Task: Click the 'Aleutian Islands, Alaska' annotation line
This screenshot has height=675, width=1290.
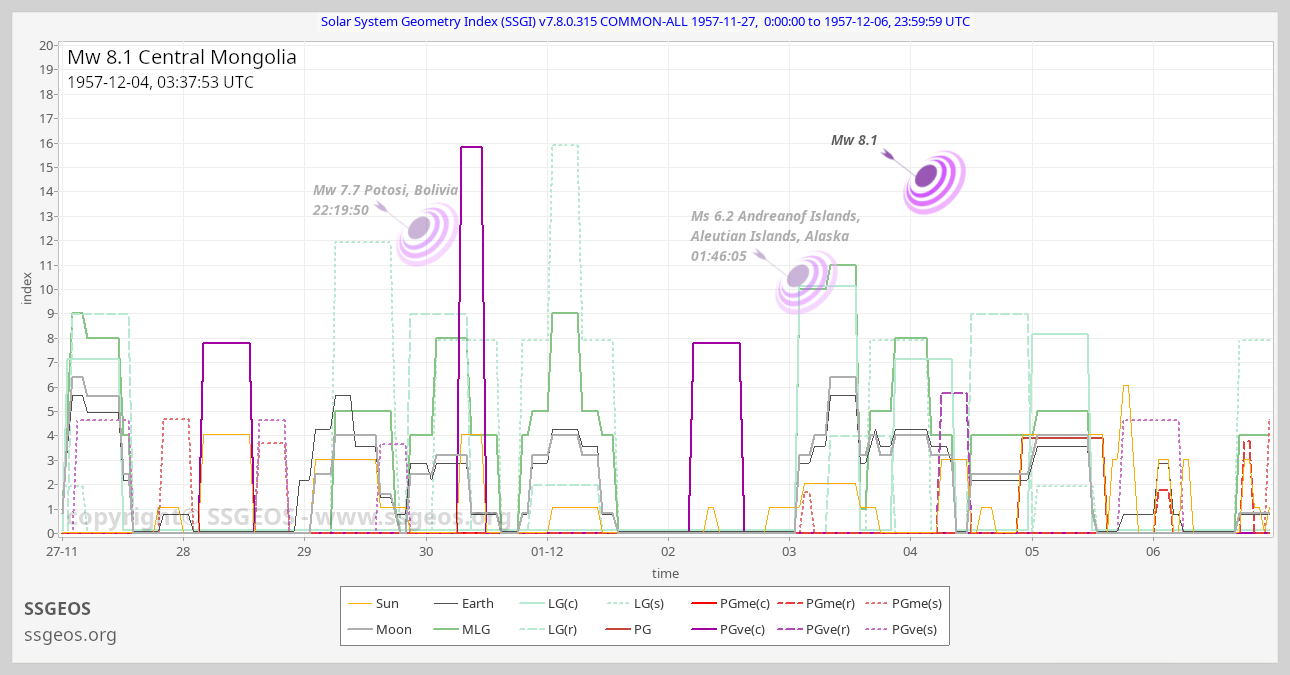Action: coord(769,236)
